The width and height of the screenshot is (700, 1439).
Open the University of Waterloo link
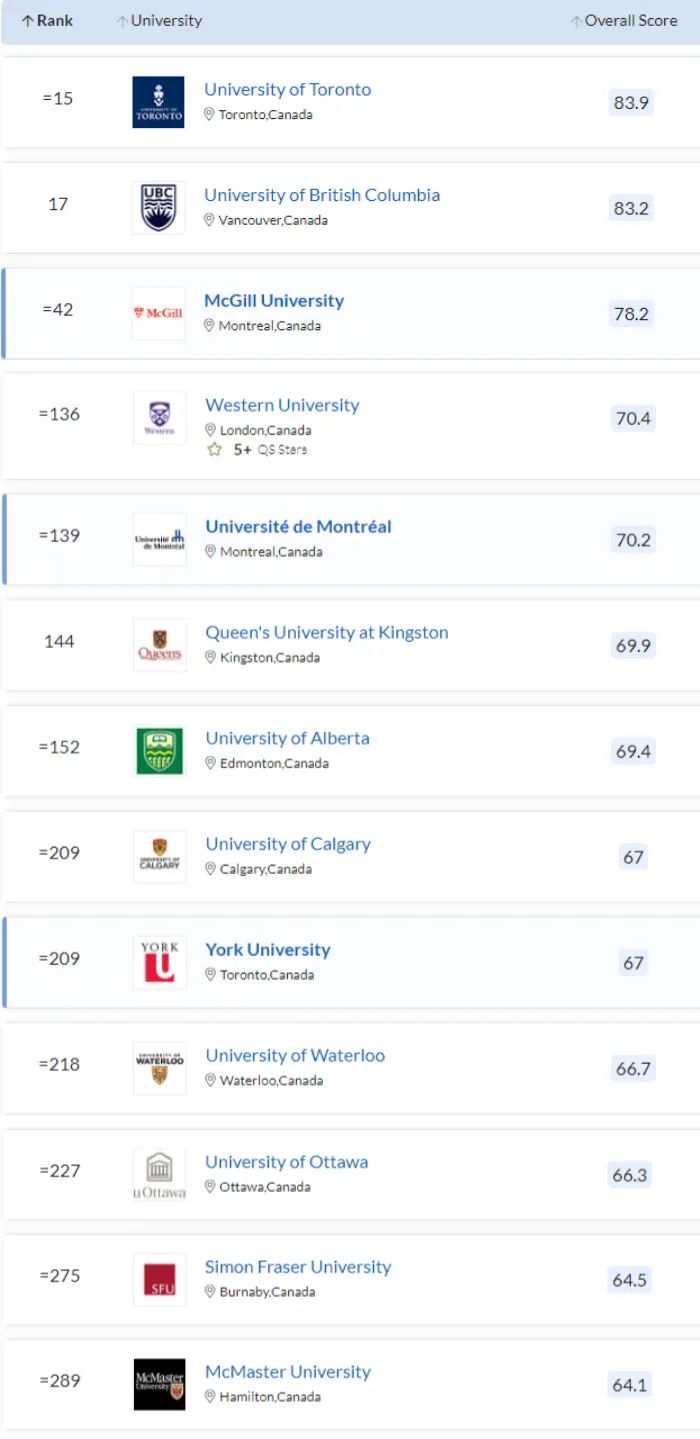pos(295,1055)
